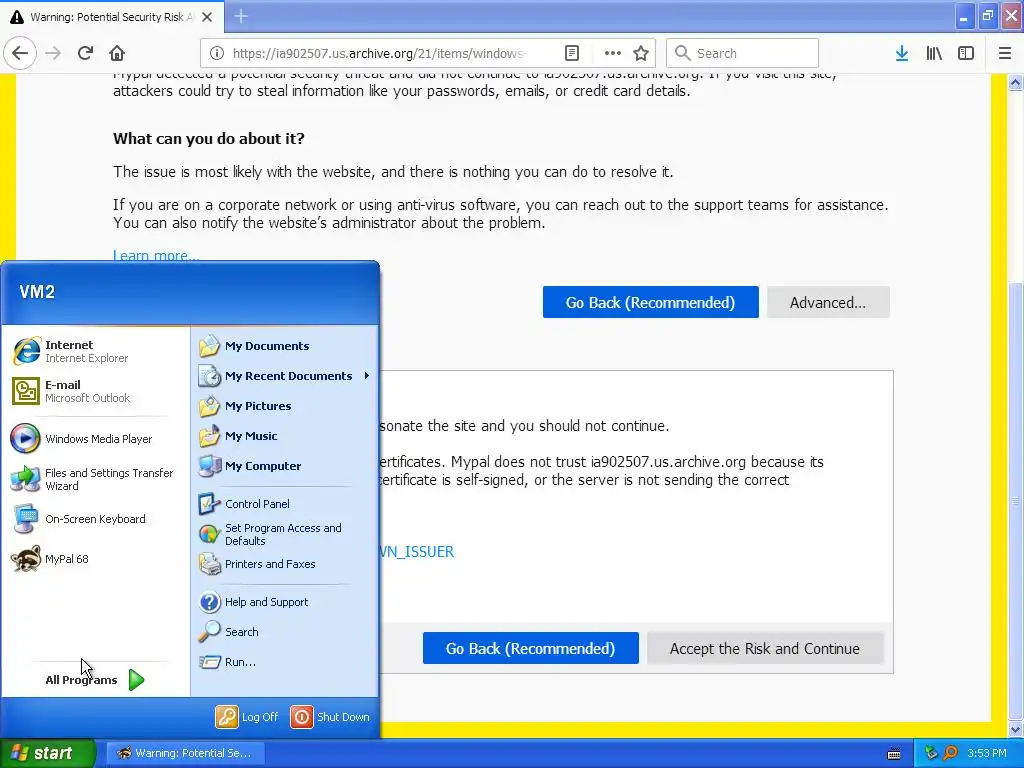Click the browser search field
This screenshot has width=1024, height=768.
click(742, 53)
